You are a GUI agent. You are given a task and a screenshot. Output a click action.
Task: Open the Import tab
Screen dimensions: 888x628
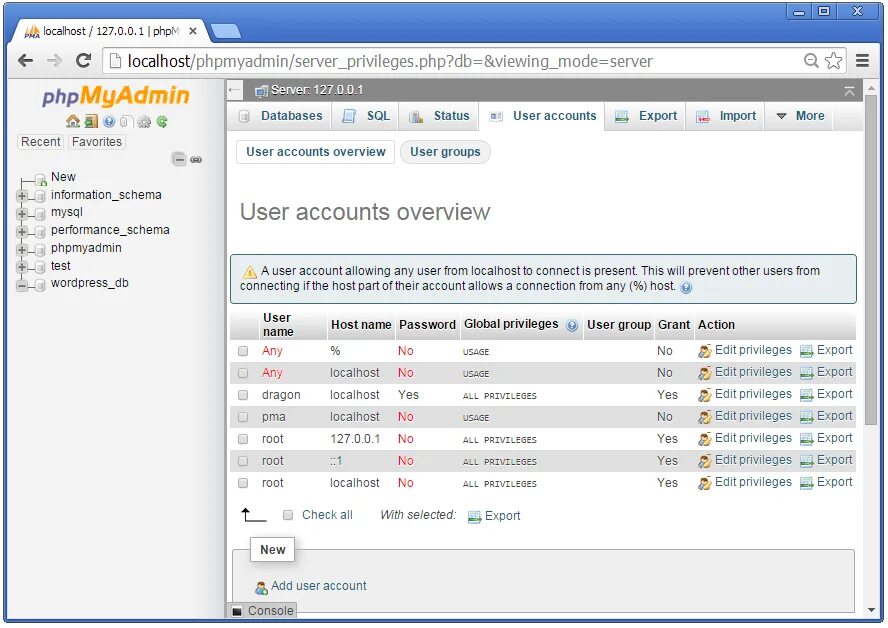[725, 116]
